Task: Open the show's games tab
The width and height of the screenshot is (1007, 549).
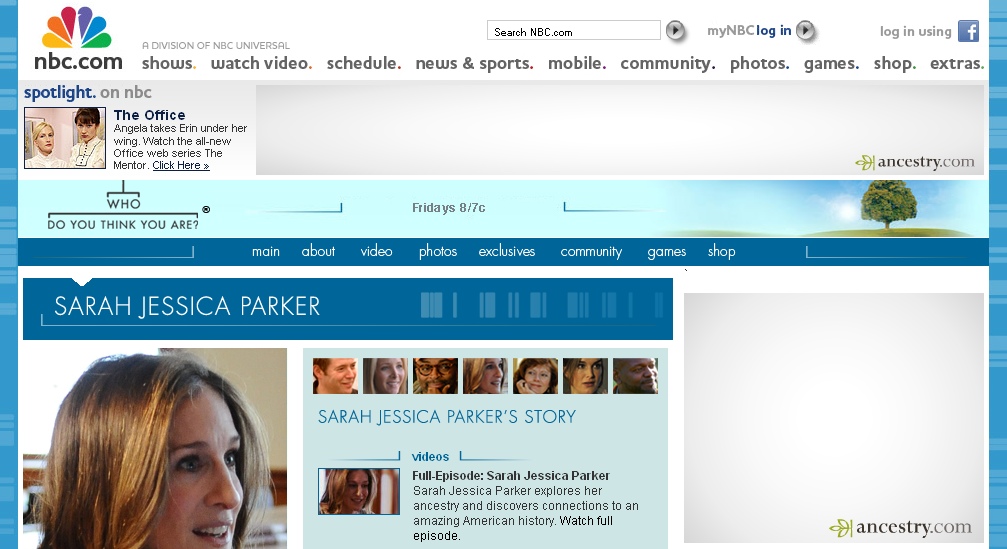Action: (667, 252)
